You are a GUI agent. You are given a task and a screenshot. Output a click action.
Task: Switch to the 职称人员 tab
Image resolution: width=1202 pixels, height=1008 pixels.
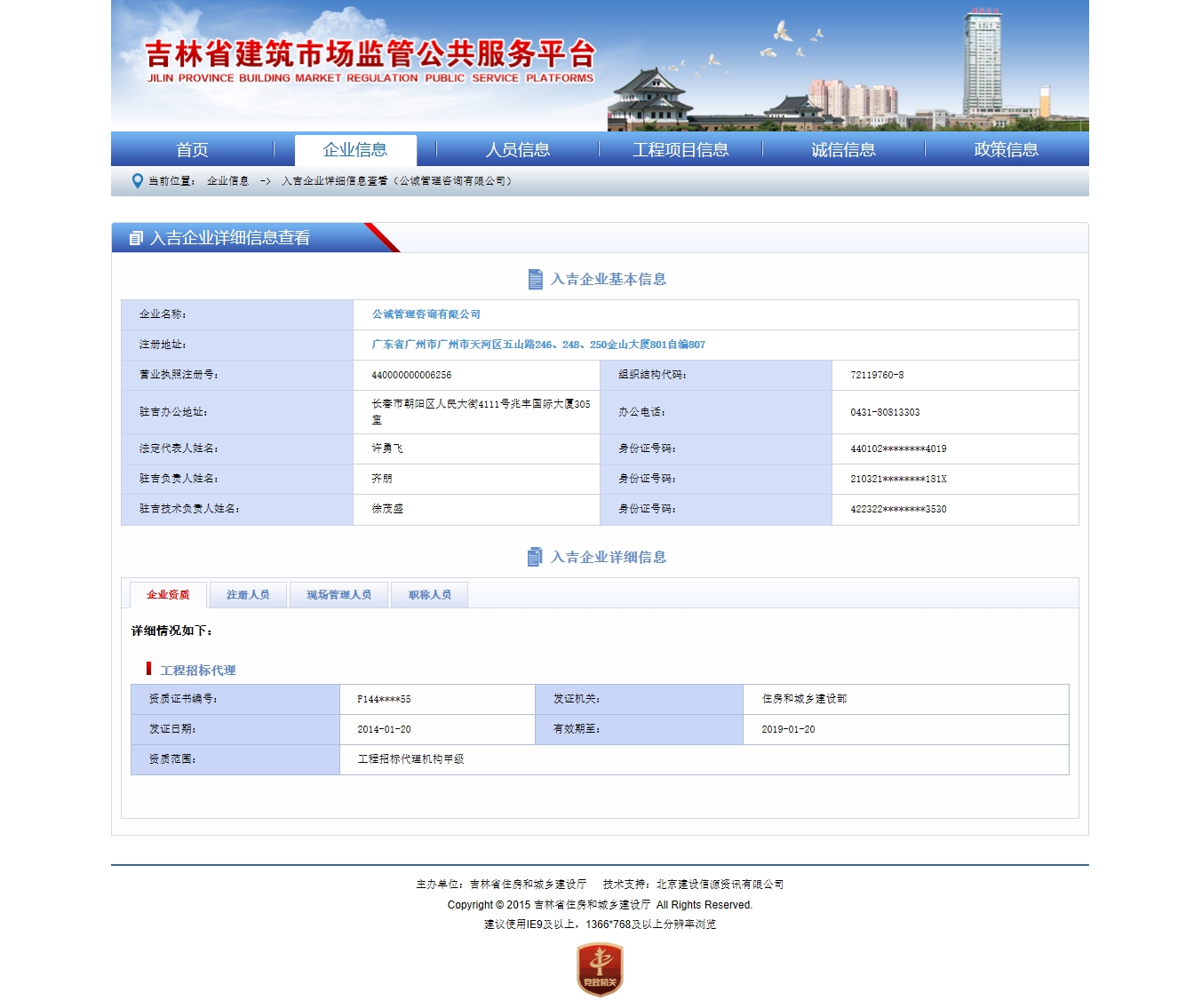[430, 595]
